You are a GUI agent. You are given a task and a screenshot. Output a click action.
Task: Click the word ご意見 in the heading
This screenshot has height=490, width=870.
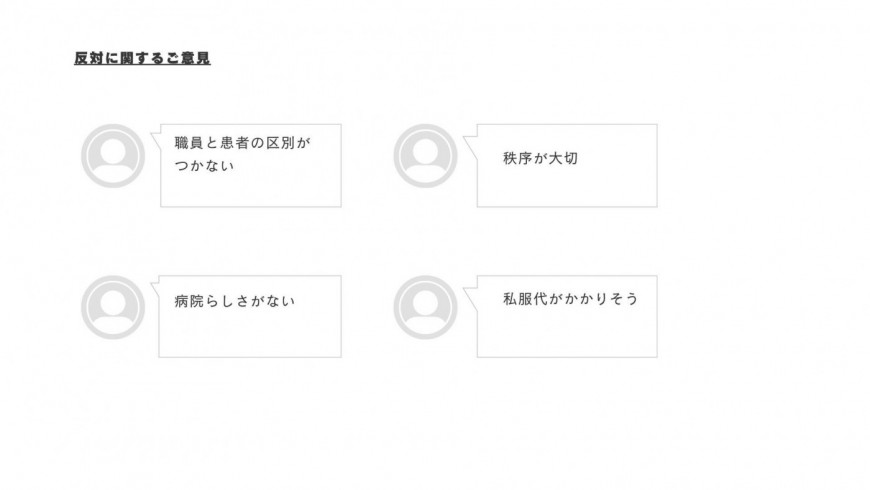(x=188, y=58)
